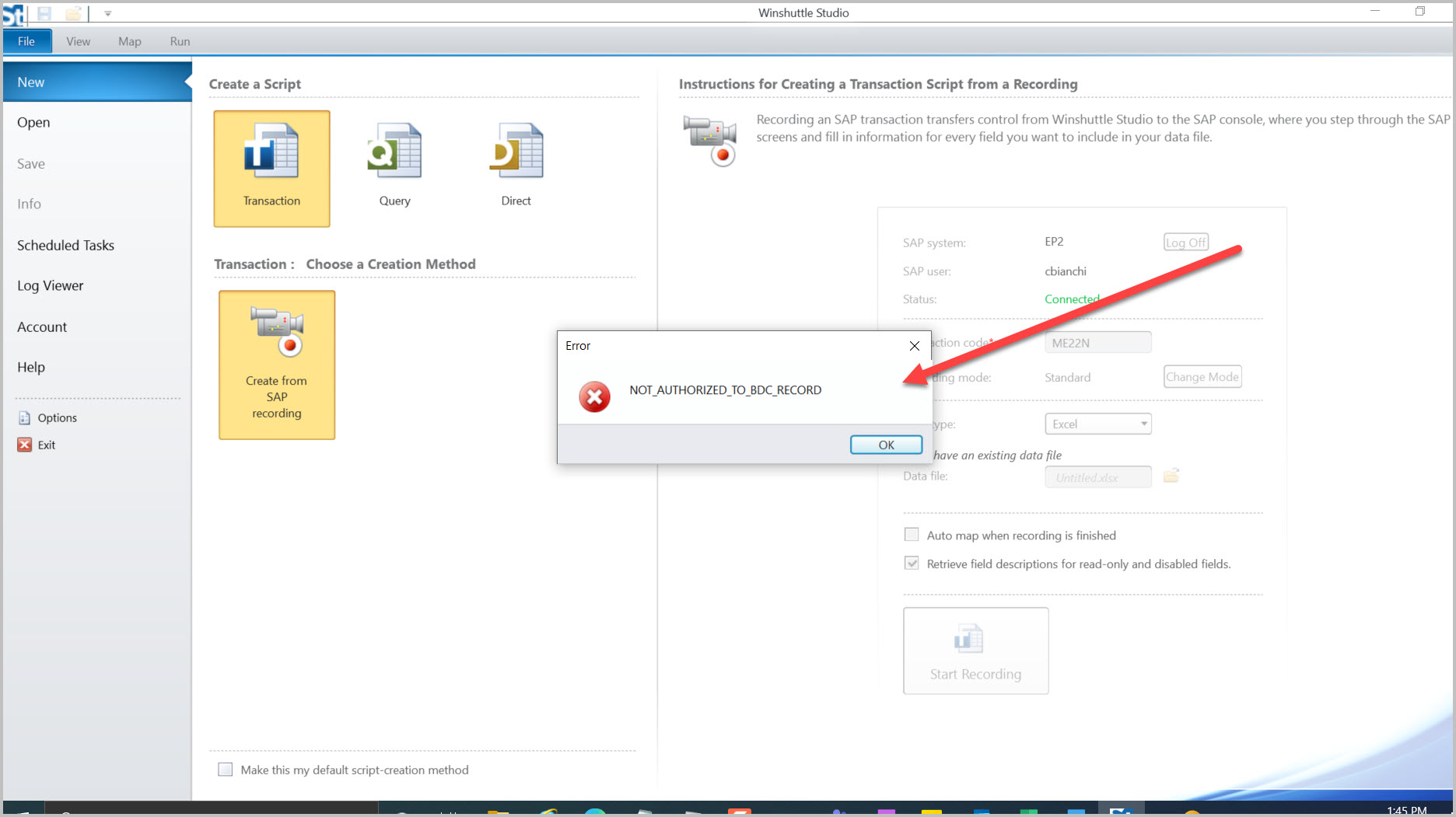Click the SAP user value cbianchi

point(1066,271)
